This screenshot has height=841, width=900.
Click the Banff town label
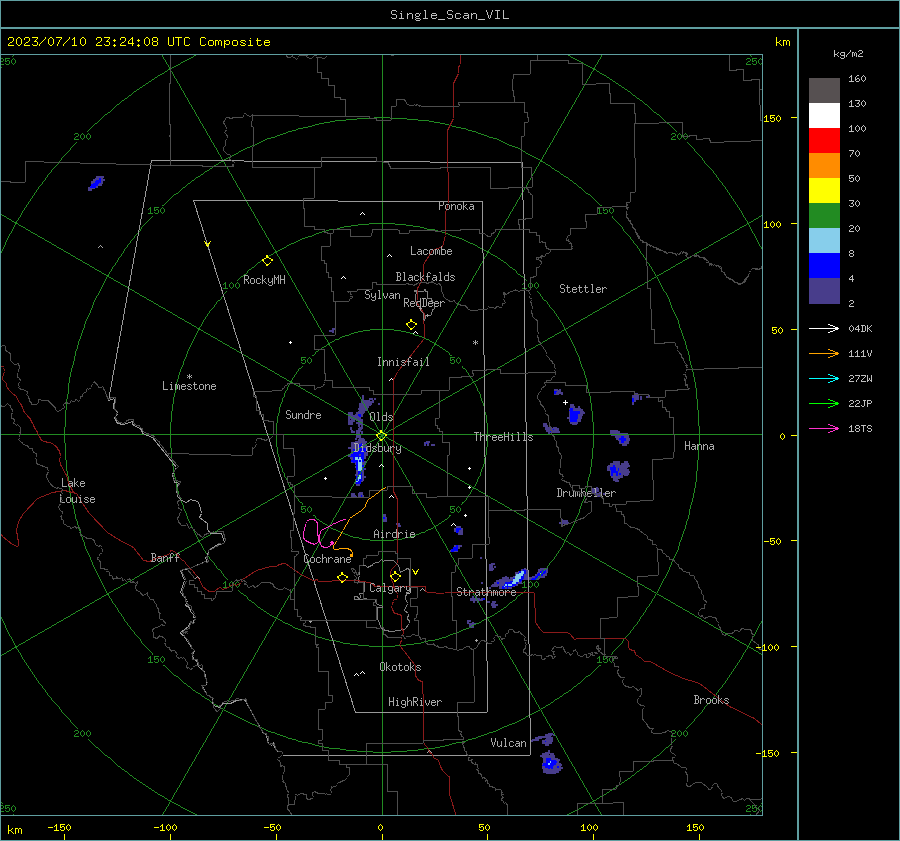(x=165, y=557)
